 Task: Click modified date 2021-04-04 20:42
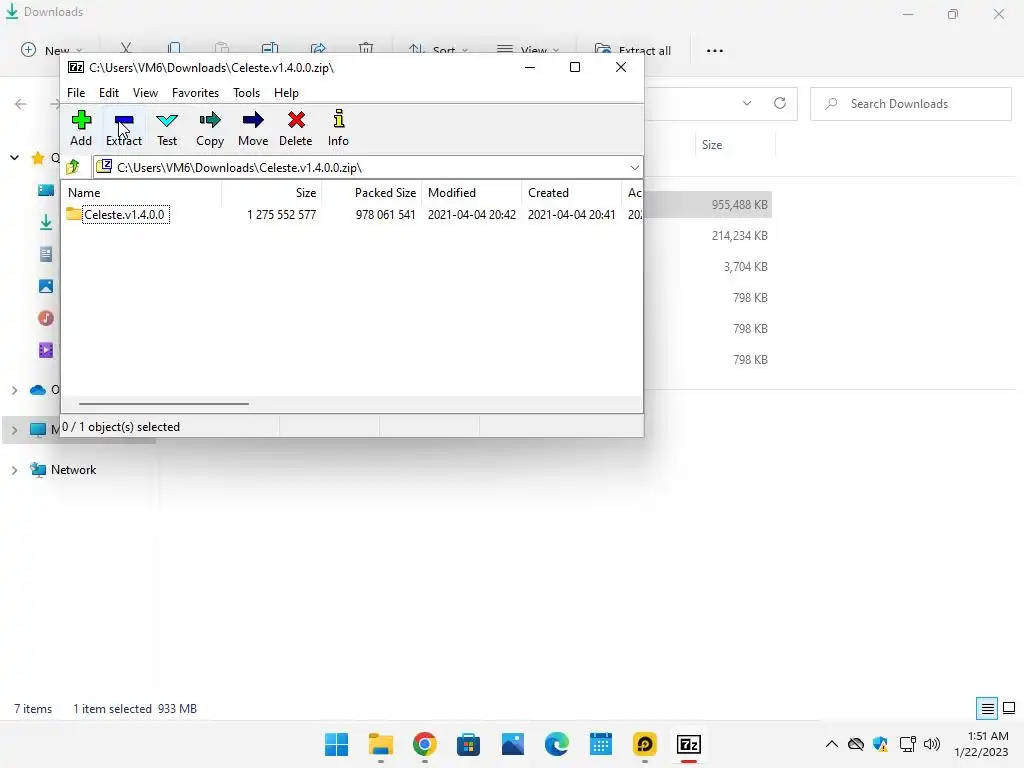[x=472, y=215]
